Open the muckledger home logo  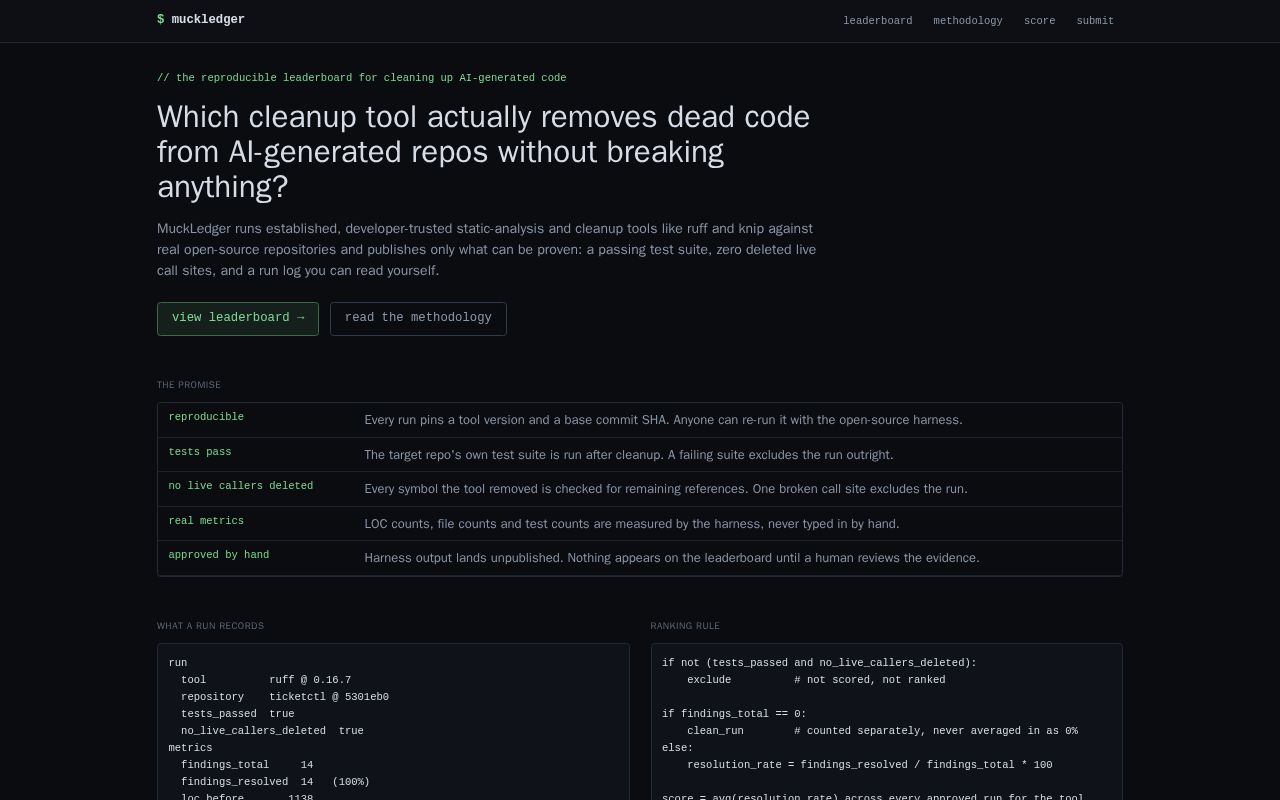(x=201, y=19)
